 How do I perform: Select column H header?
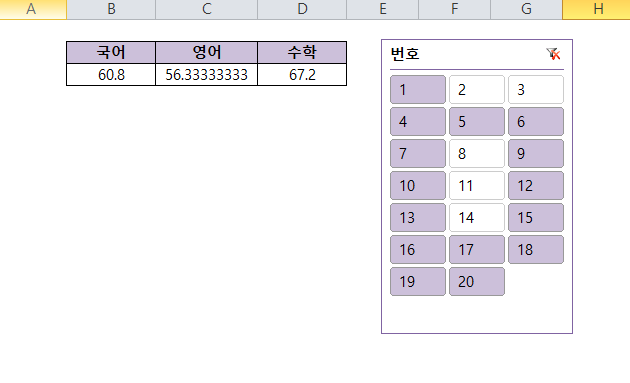pyautogui.click(x=597, y=9)
